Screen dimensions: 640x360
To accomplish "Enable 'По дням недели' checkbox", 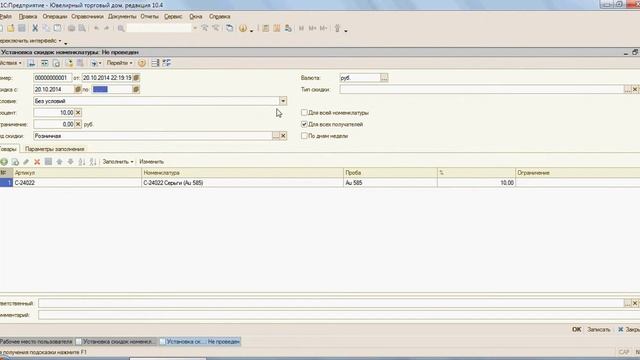I will (304, 136).
